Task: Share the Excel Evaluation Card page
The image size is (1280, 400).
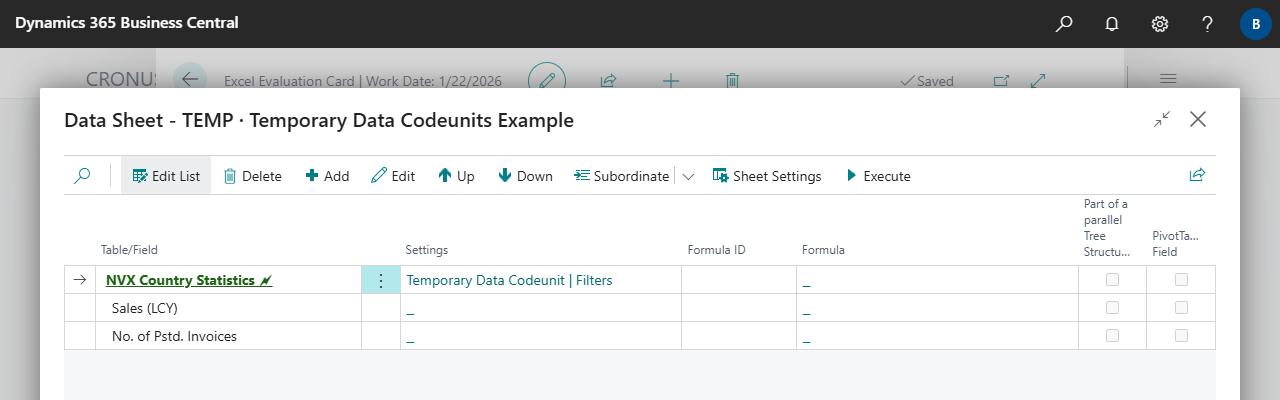Action: (x=608, y=80)
